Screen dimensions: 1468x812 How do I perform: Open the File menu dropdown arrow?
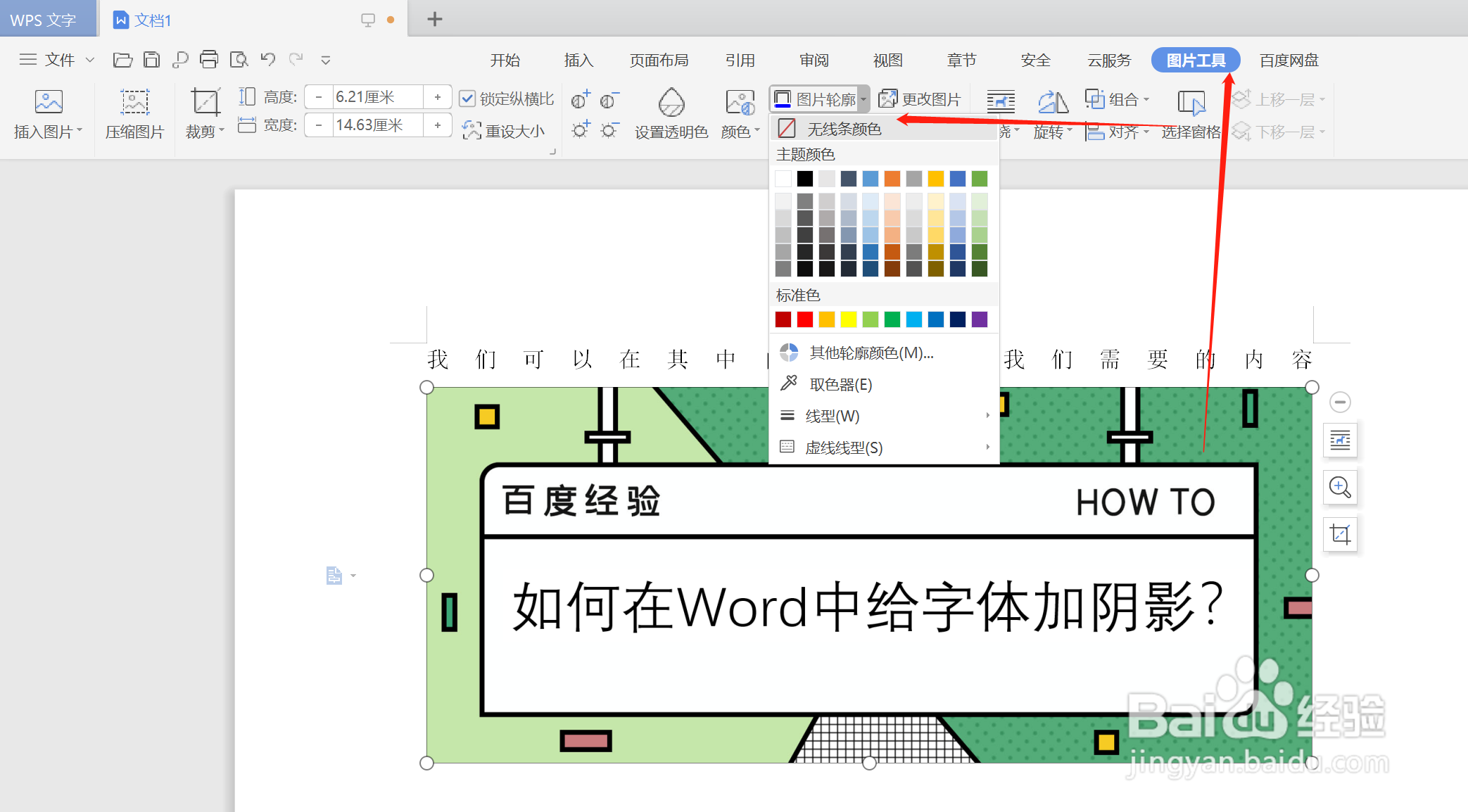pyautogui.click(x=90, y=60)
